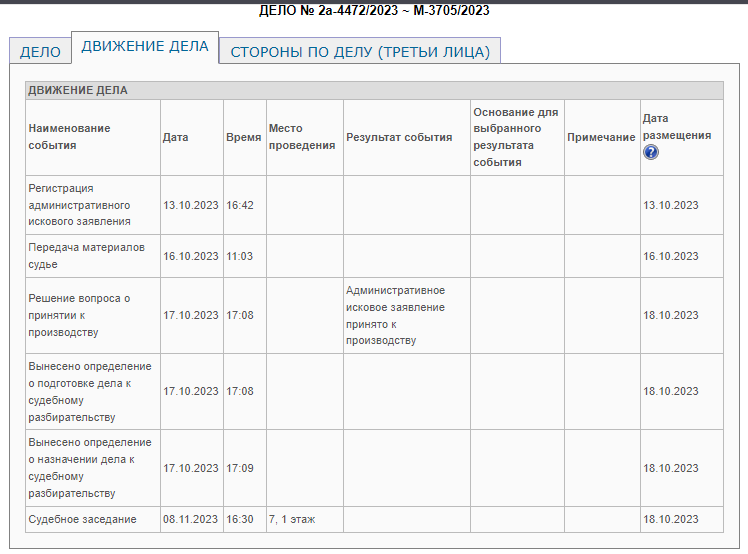This screenshot has height=554, width=748.
Task: Click the date 13.10.2023 in Дата column
Action: pos(190,205)
